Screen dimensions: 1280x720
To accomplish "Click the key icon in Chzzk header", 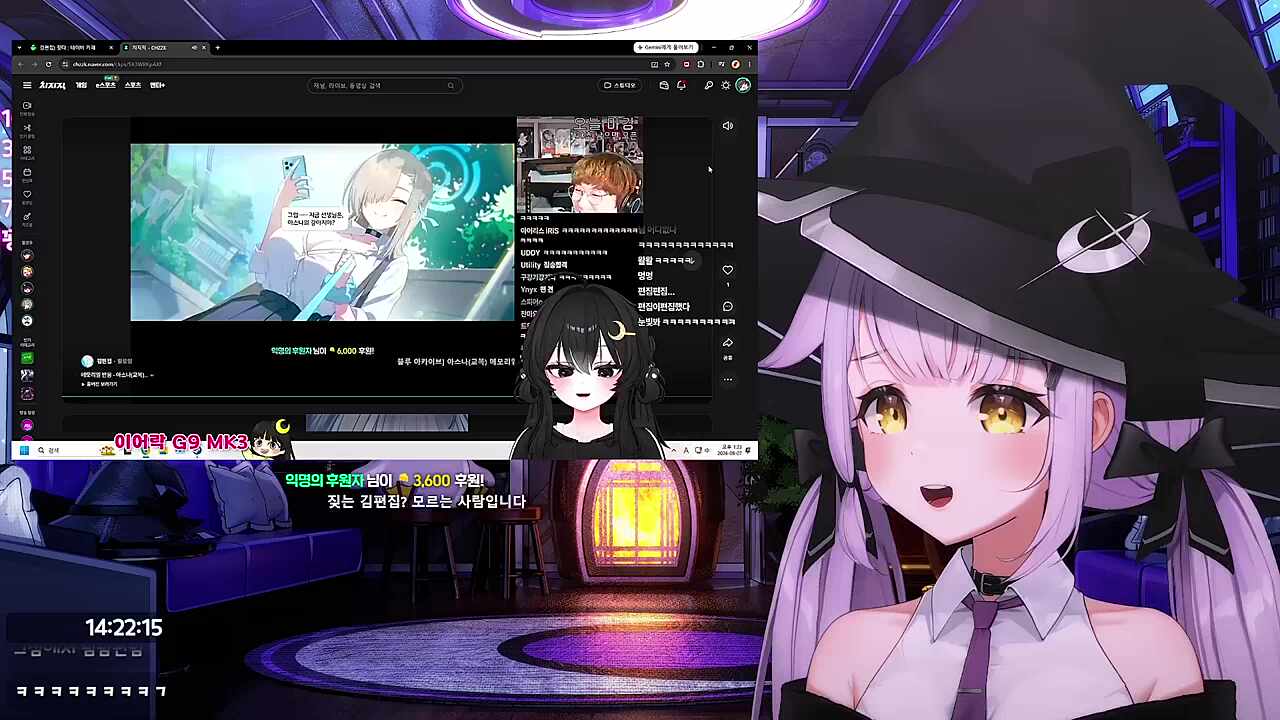I will tap(709, 85).
